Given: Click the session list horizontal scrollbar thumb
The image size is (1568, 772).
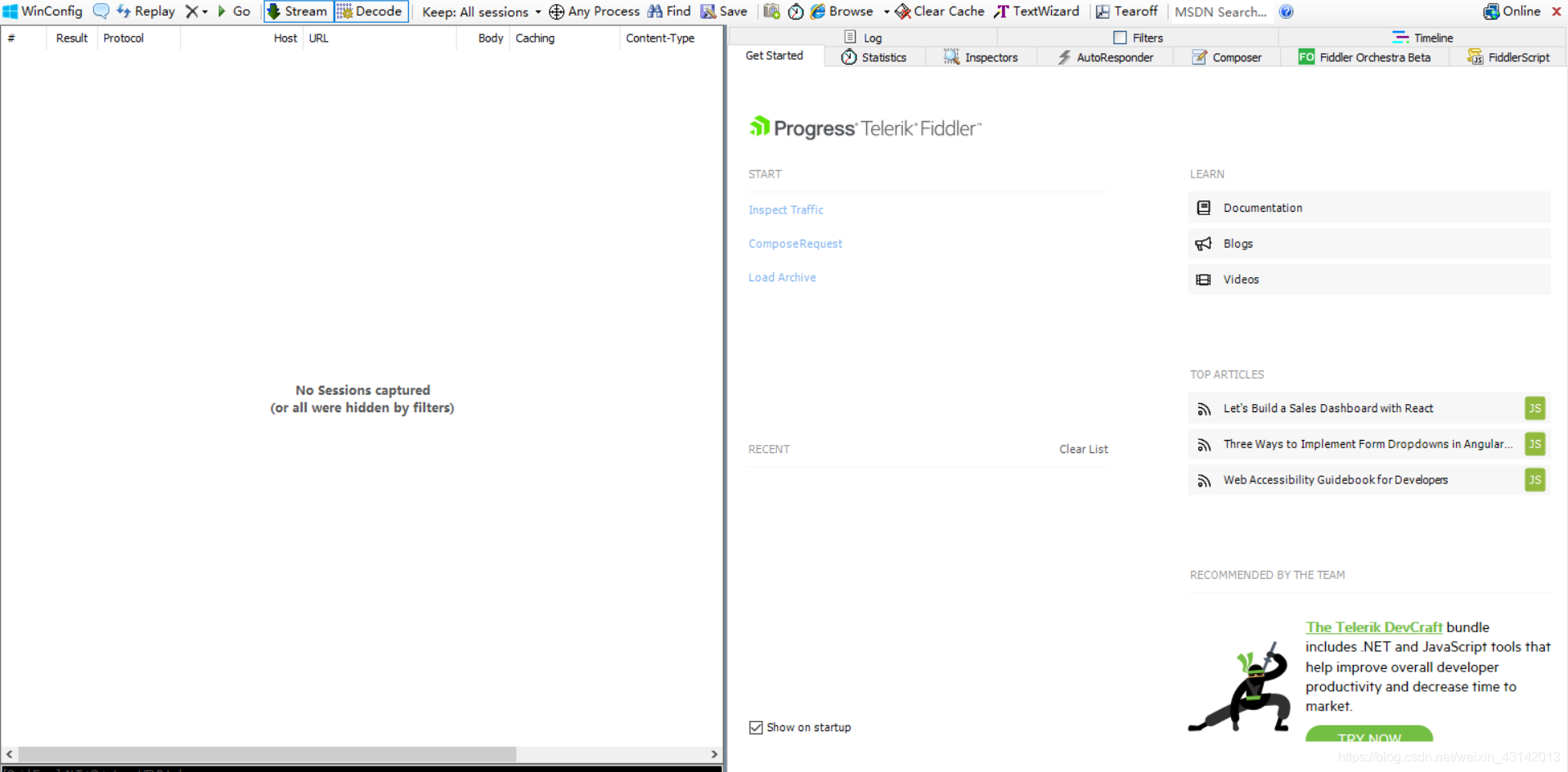Looking at the screenshot, I should click(267, 754).
